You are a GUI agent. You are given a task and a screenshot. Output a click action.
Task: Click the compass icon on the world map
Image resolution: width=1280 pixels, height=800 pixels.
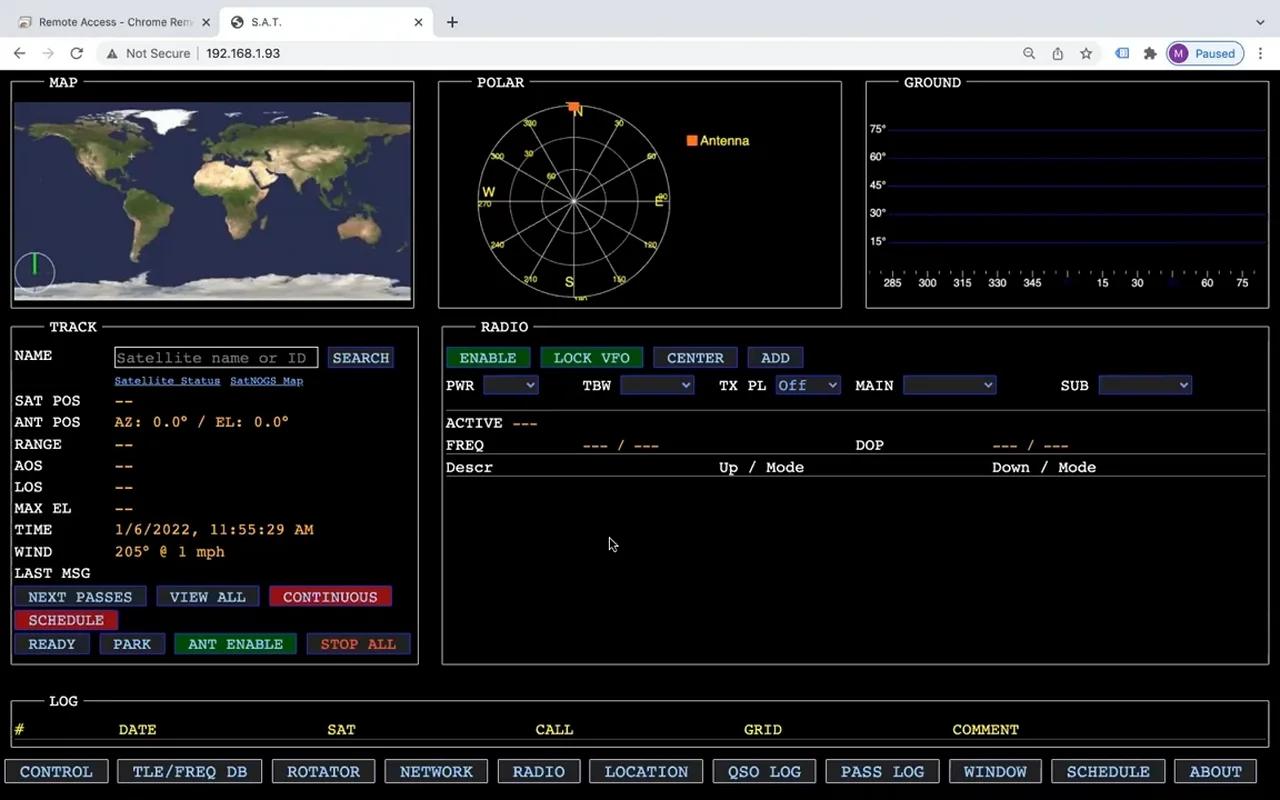point(34,270)
